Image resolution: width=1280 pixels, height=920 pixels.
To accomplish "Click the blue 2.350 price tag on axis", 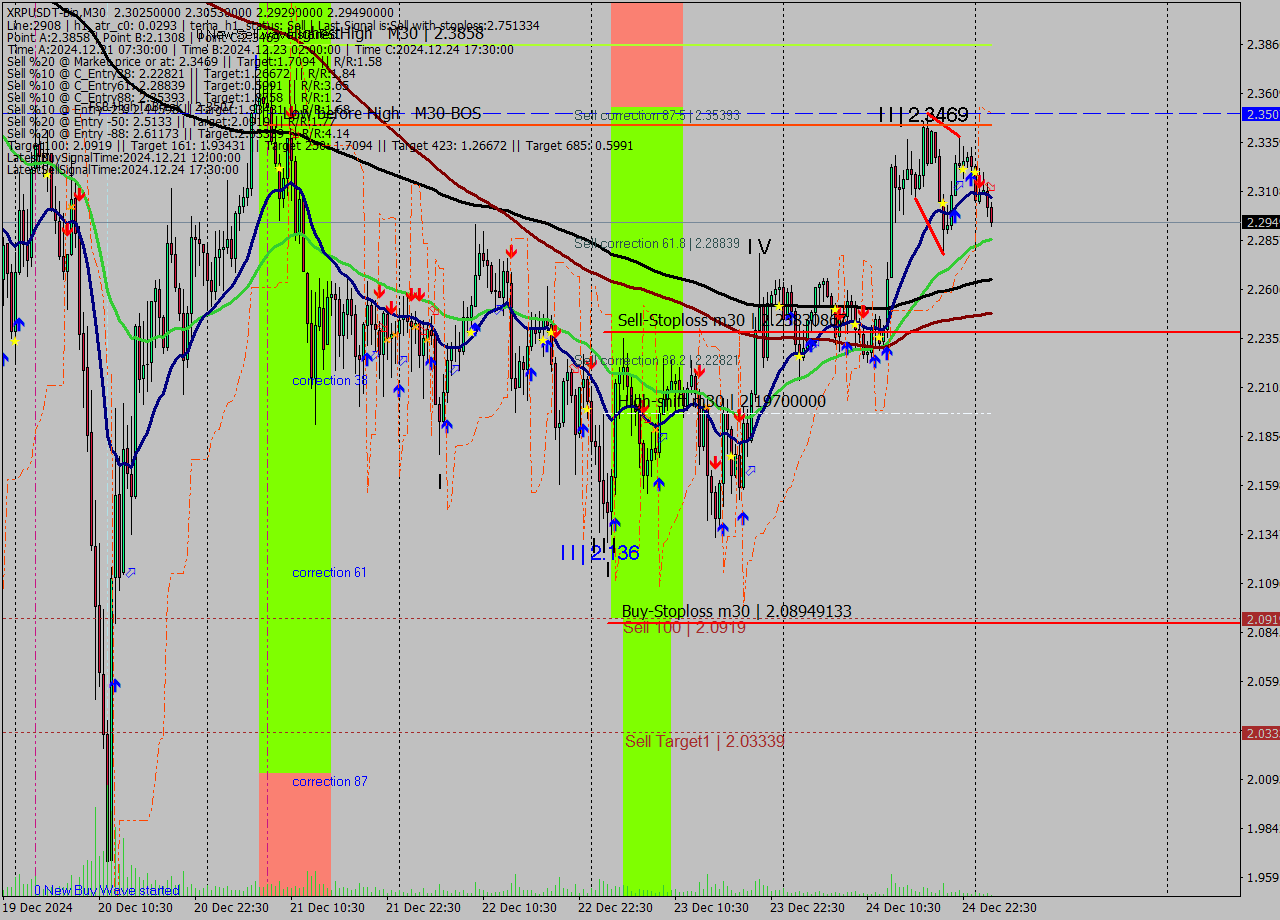I will click(x=1261, y=115).
